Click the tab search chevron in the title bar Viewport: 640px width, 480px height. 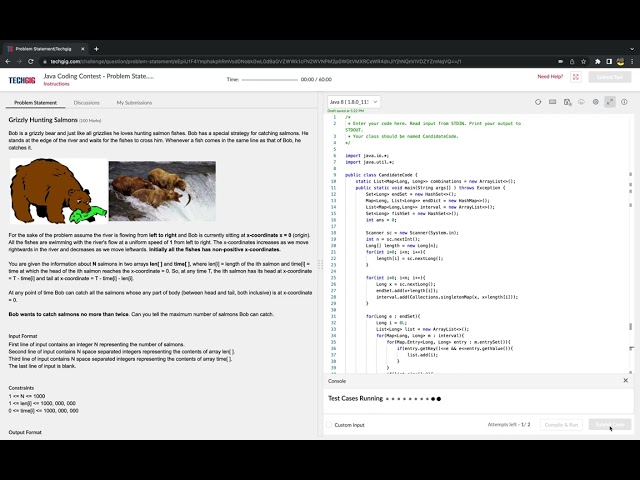[x=632, y=49]
